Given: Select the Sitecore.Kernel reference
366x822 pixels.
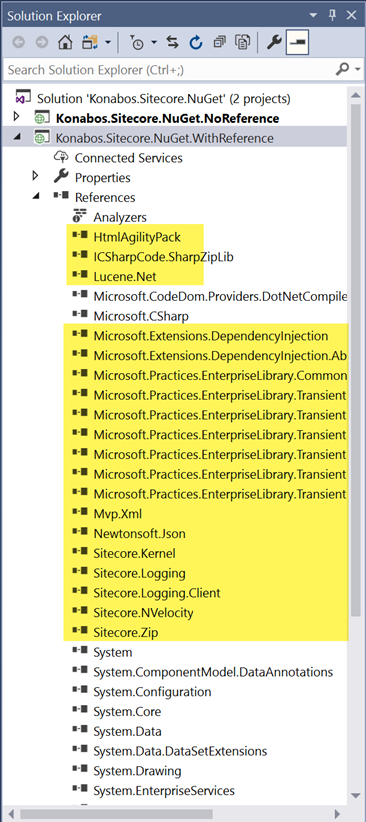Looking at the screenshot, I should point(134,553).
